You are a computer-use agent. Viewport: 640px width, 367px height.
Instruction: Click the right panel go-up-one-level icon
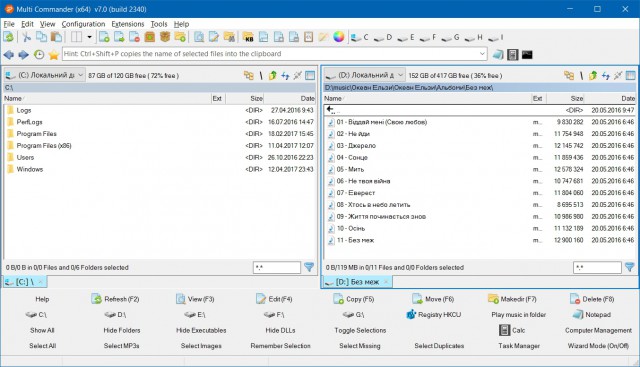(x=593, y=76)
